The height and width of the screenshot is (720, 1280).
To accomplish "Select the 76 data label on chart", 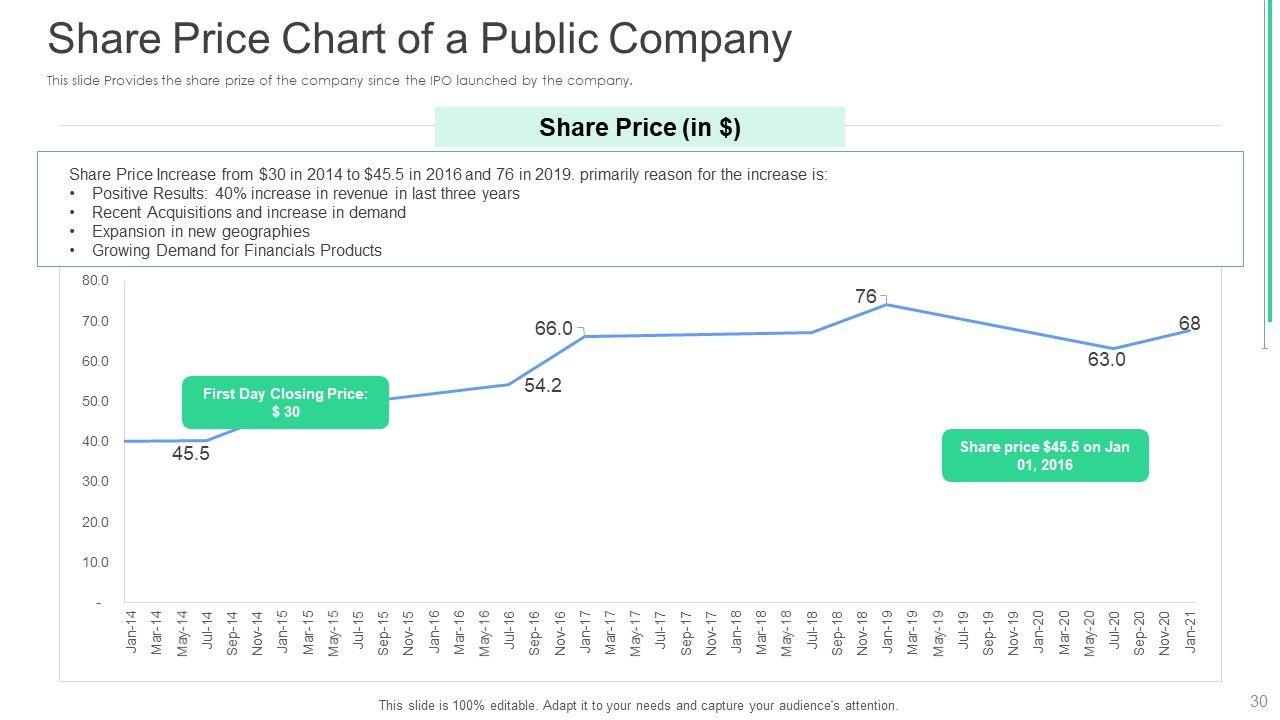I will [866, 296].
